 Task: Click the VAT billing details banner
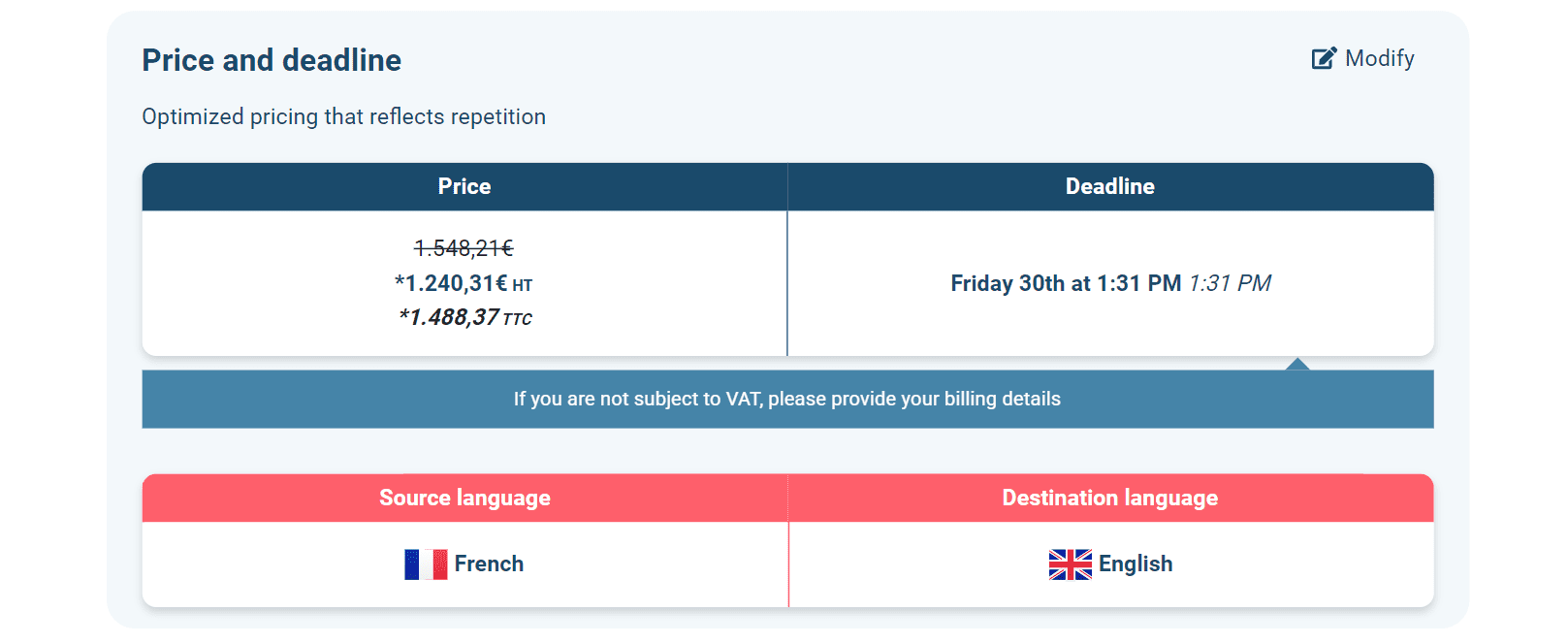[x=787, y=399]
